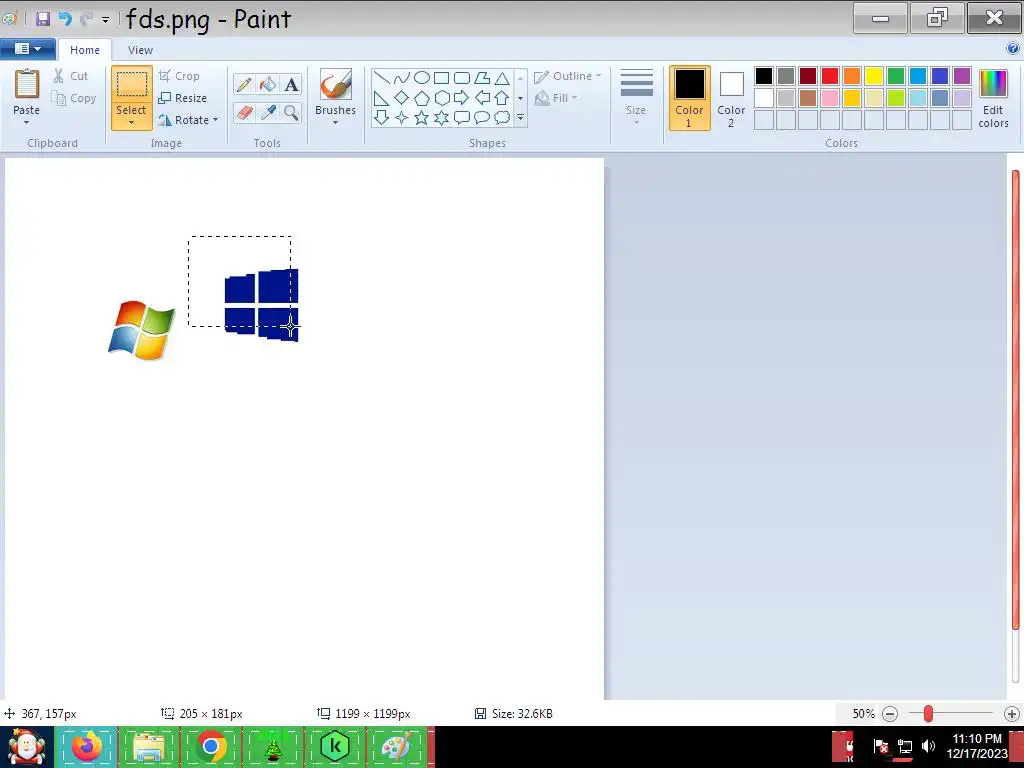Click the Undo arrow in title bar
Viewport: 1024px width, 768px height.
[x=65, y=19]
